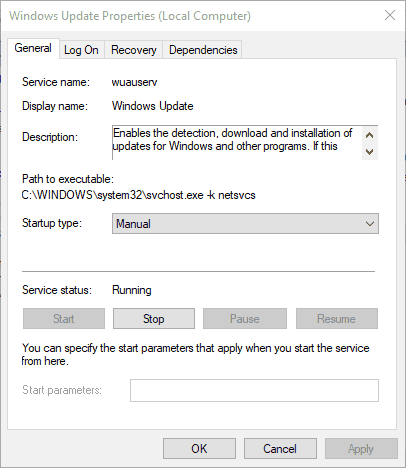
Task: Select the General tab
Action: pyautogui.click(x=33, y=48)
